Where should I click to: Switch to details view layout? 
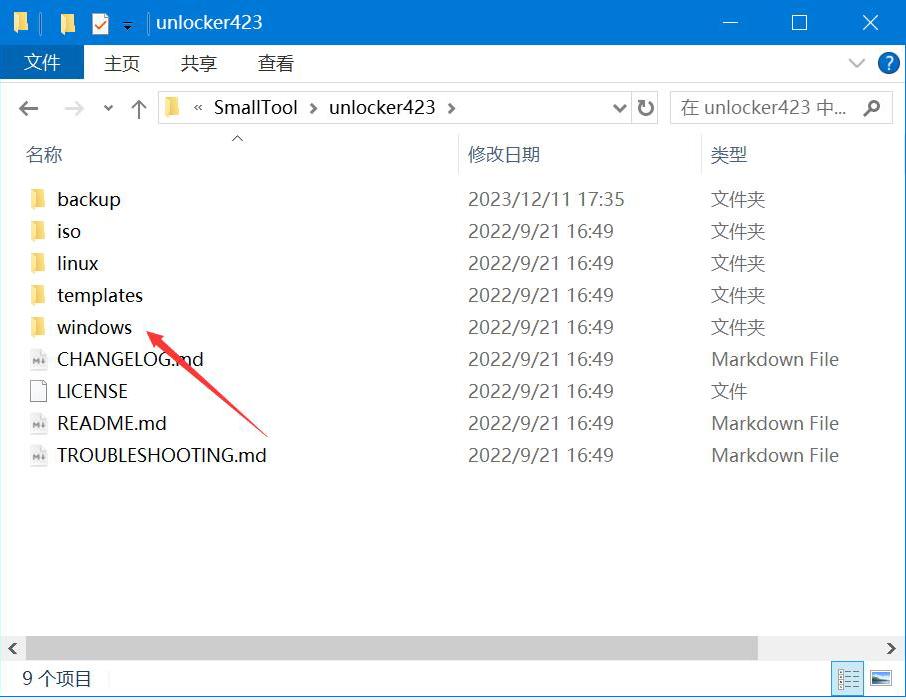click(x=848, y=679)
